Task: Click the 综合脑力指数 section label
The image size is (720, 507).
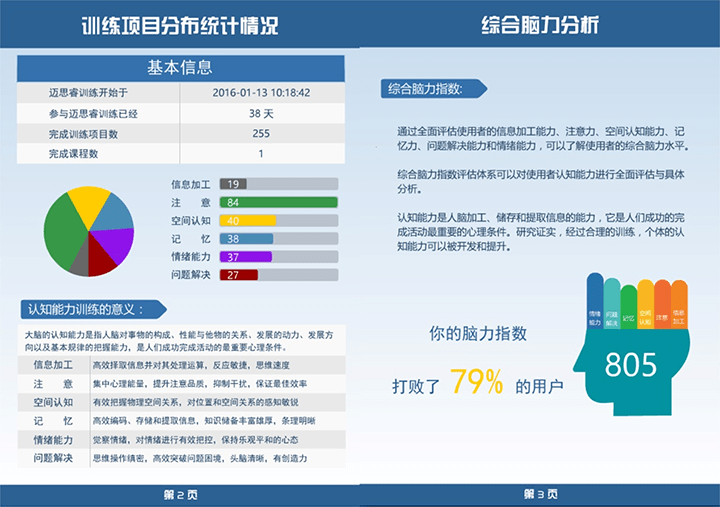Action: (433, 89)
